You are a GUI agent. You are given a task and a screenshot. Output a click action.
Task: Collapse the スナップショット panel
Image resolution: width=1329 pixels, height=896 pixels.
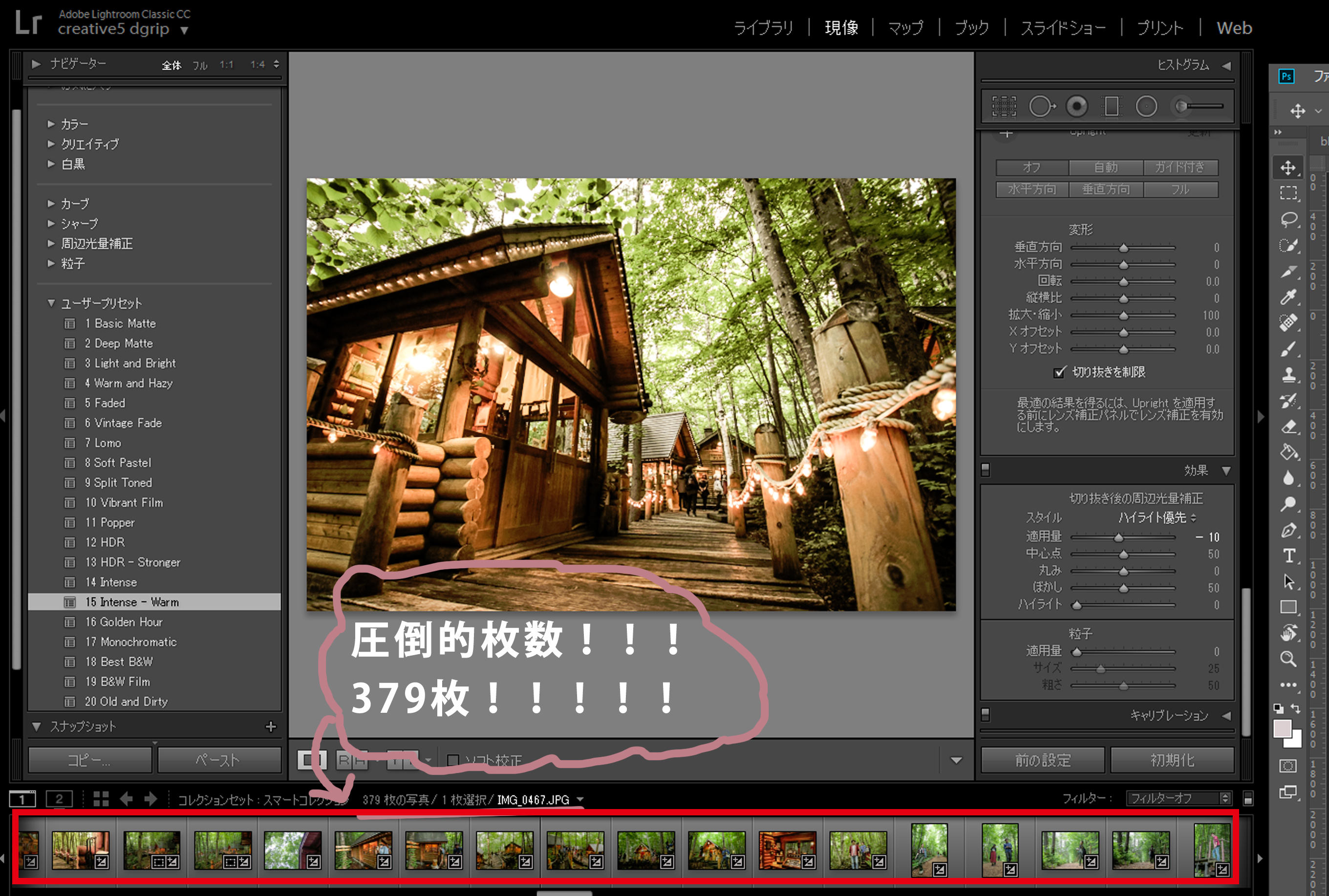[37, 727]
